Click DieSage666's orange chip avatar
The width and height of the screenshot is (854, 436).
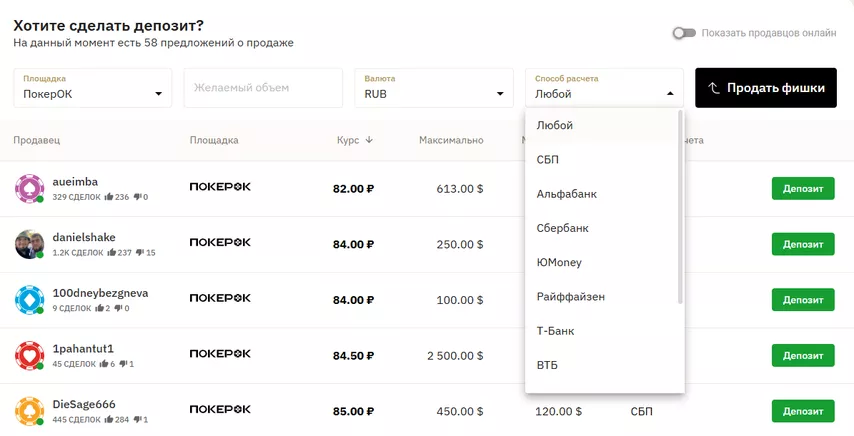(x=29, y=411)
